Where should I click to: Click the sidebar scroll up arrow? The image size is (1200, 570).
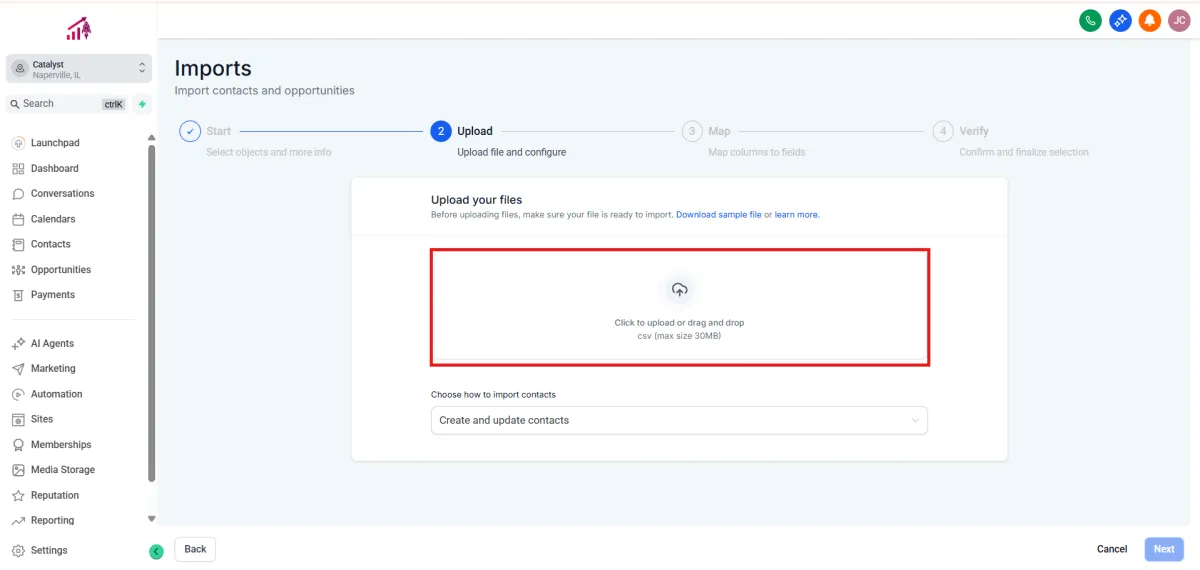pyautogui.click(x=152, y=137)
